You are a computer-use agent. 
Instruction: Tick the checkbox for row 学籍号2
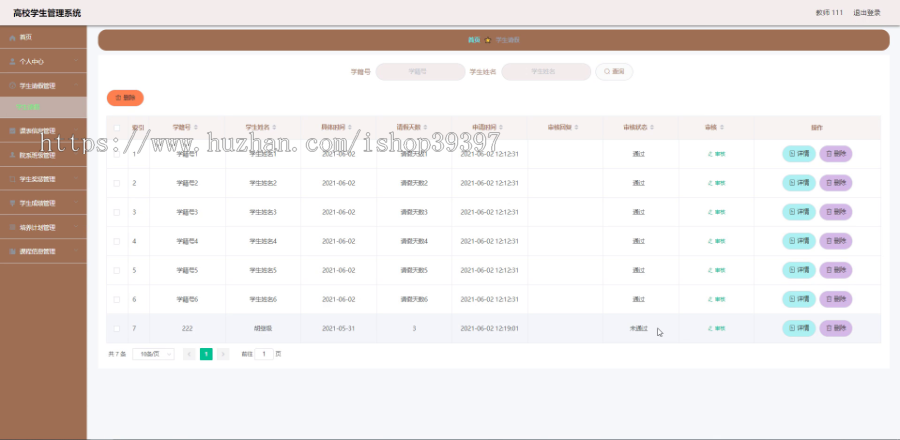click(x=117, y=183)
